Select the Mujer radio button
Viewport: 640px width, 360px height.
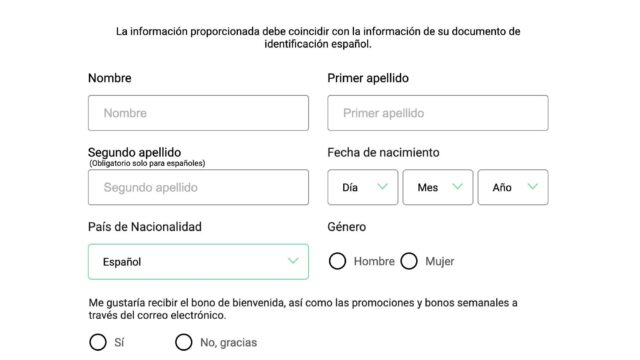coord(409,261)
